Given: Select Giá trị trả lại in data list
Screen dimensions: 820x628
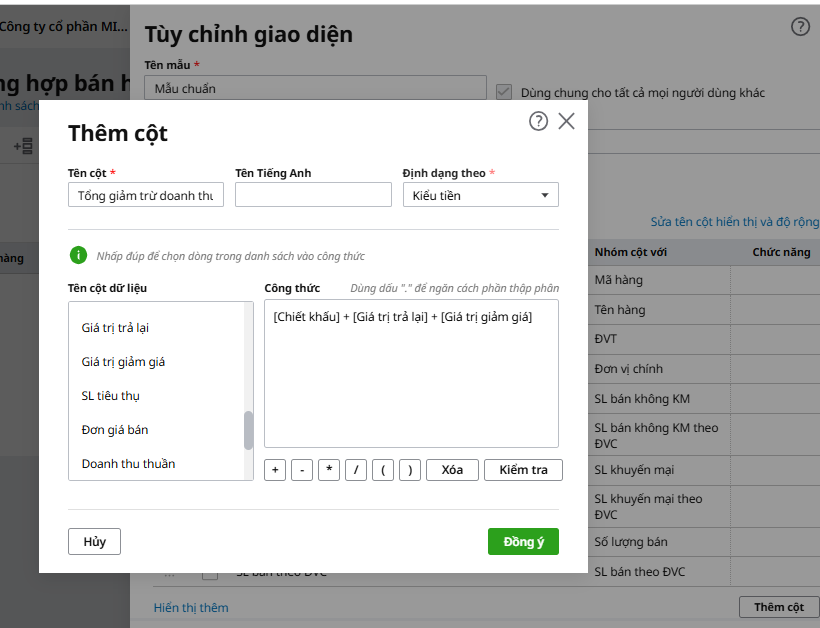Looking at the screenshot, I should pyautogui.click(x=115, y=328).
